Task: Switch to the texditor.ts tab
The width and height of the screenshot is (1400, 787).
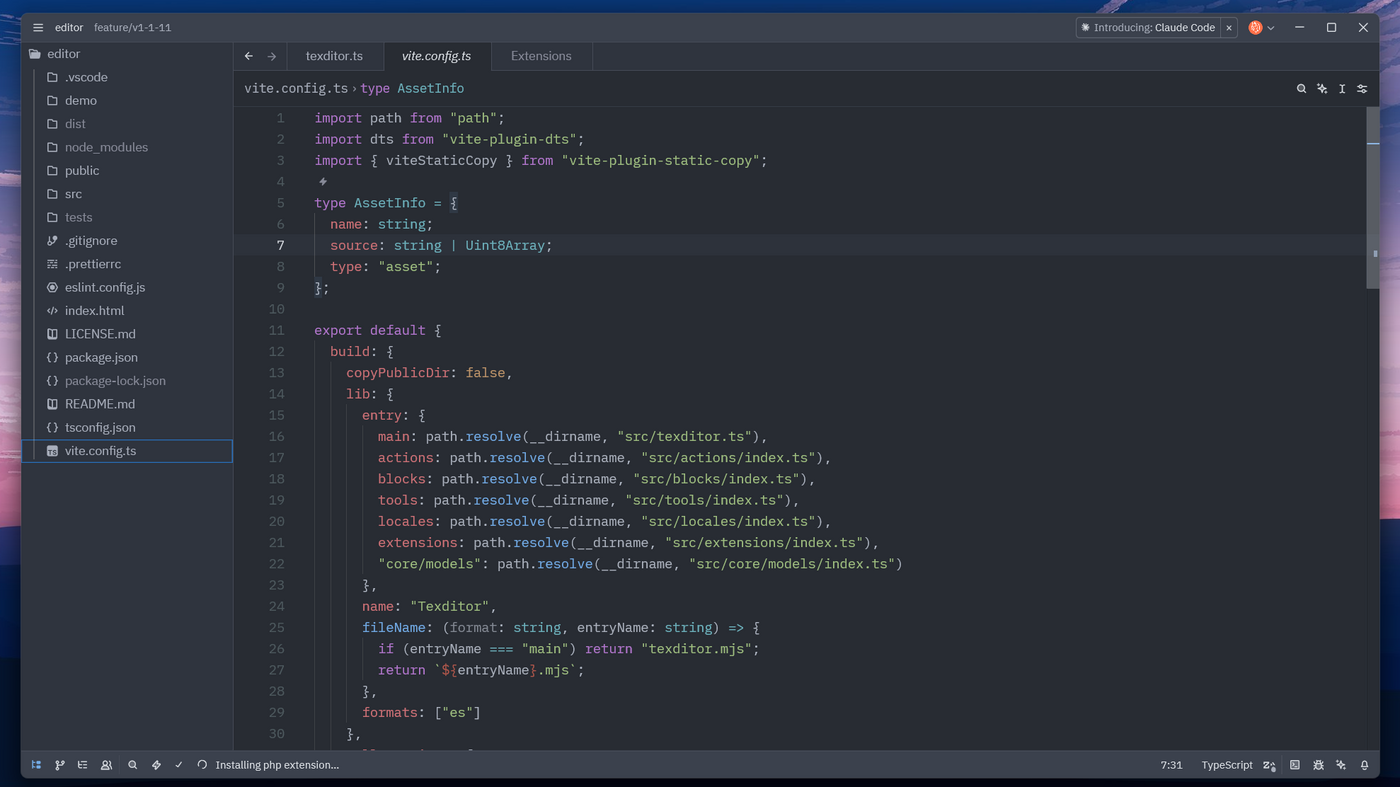Action: click(334, 56)
